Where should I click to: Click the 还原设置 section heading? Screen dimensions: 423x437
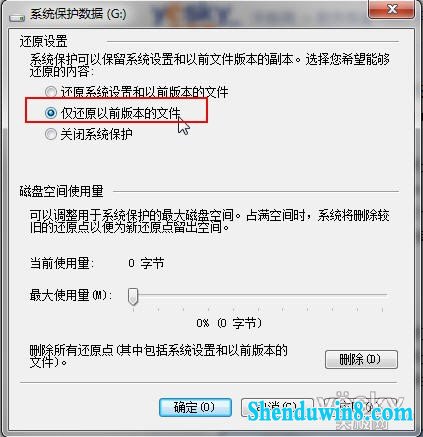tap(43, 41)
